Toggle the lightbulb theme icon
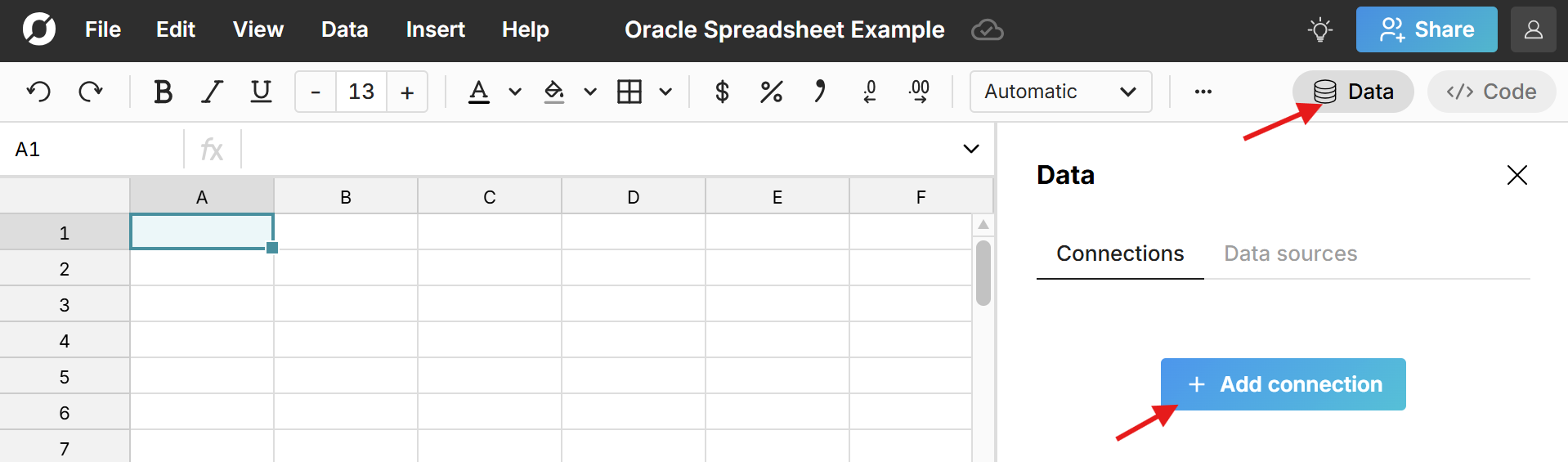This screenshot has height=462, width=1568. pyautogui.click(x=1319, y=30)
